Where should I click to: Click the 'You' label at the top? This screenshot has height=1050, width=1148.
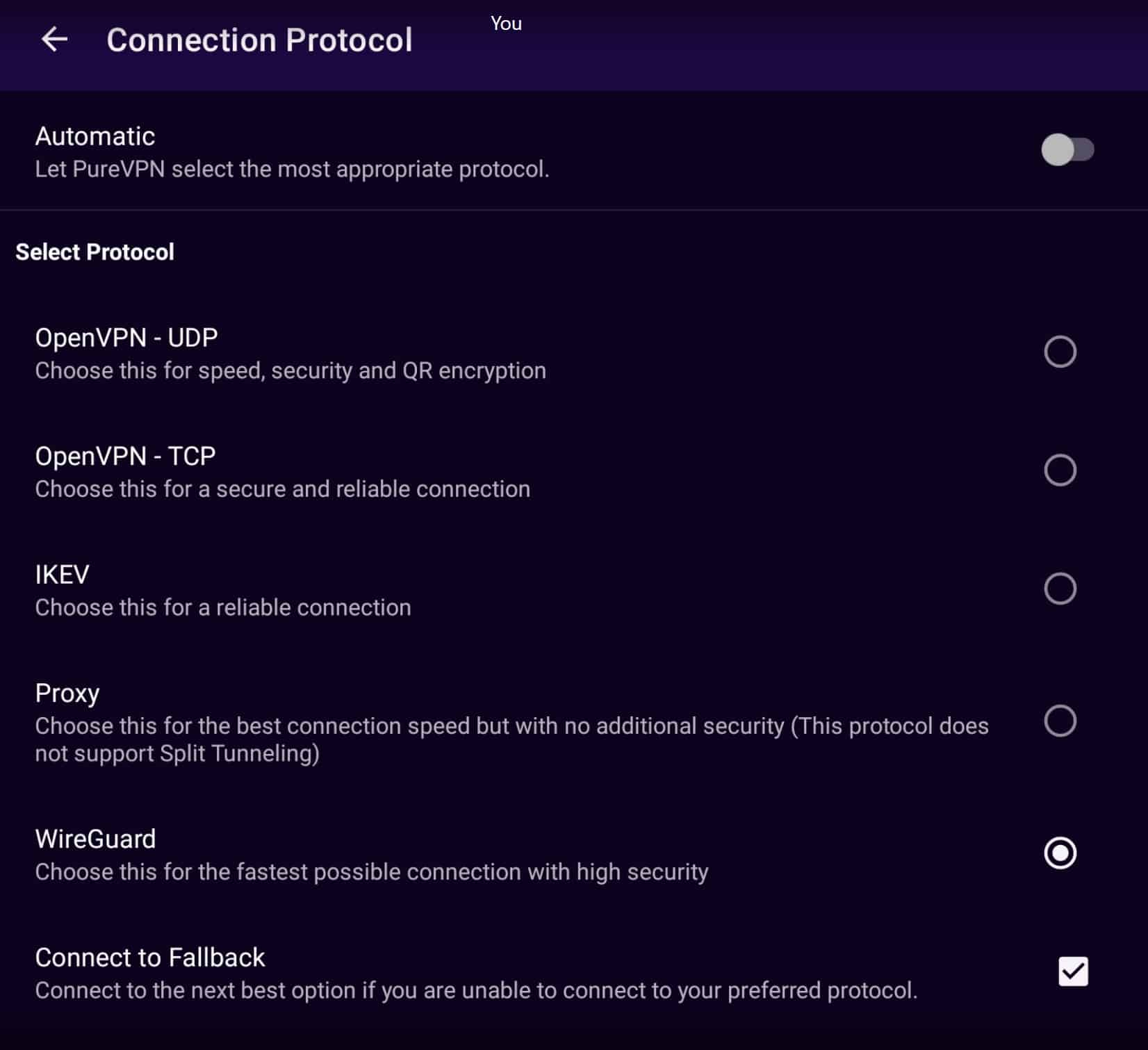[506, 24]
